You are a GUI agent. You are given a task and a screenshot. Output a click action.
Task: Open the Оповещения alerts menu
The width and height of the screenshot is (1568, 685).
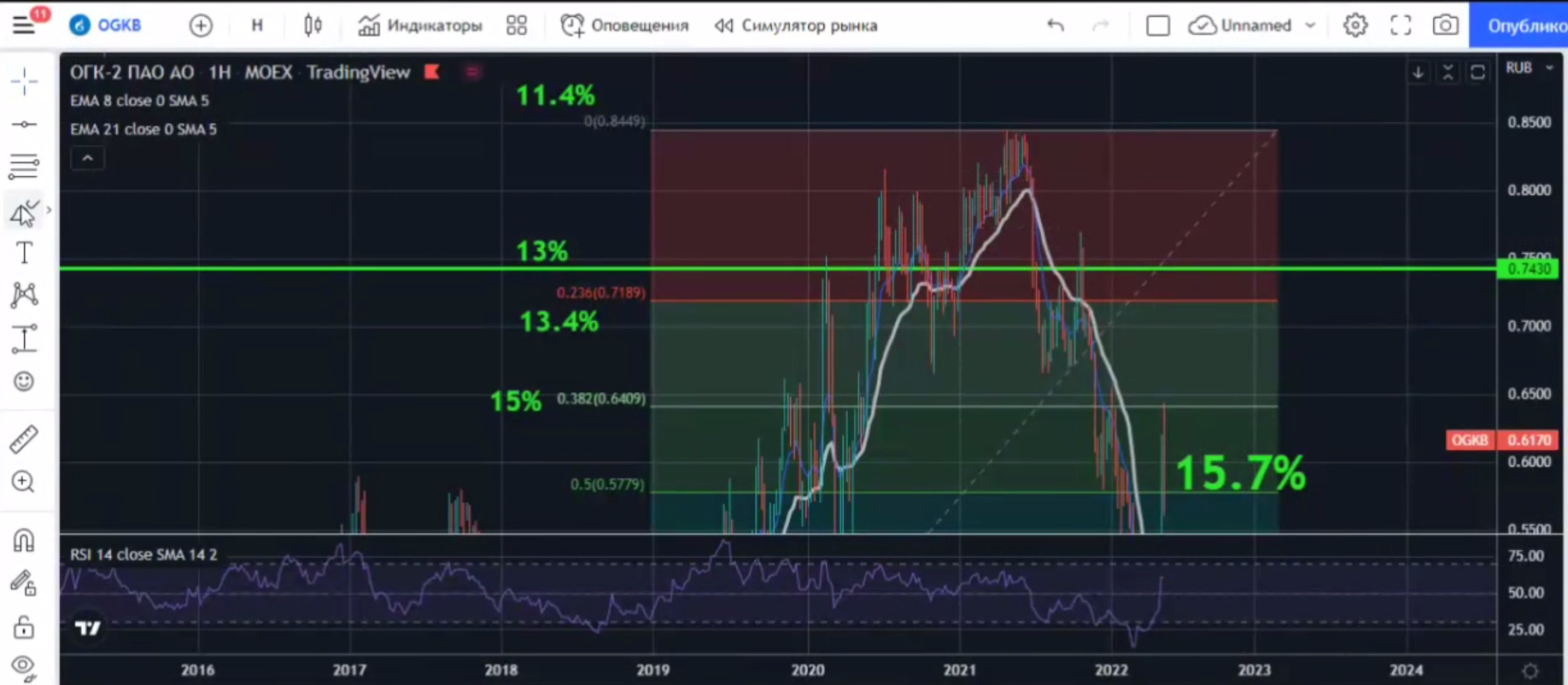(x=624, y=26)
